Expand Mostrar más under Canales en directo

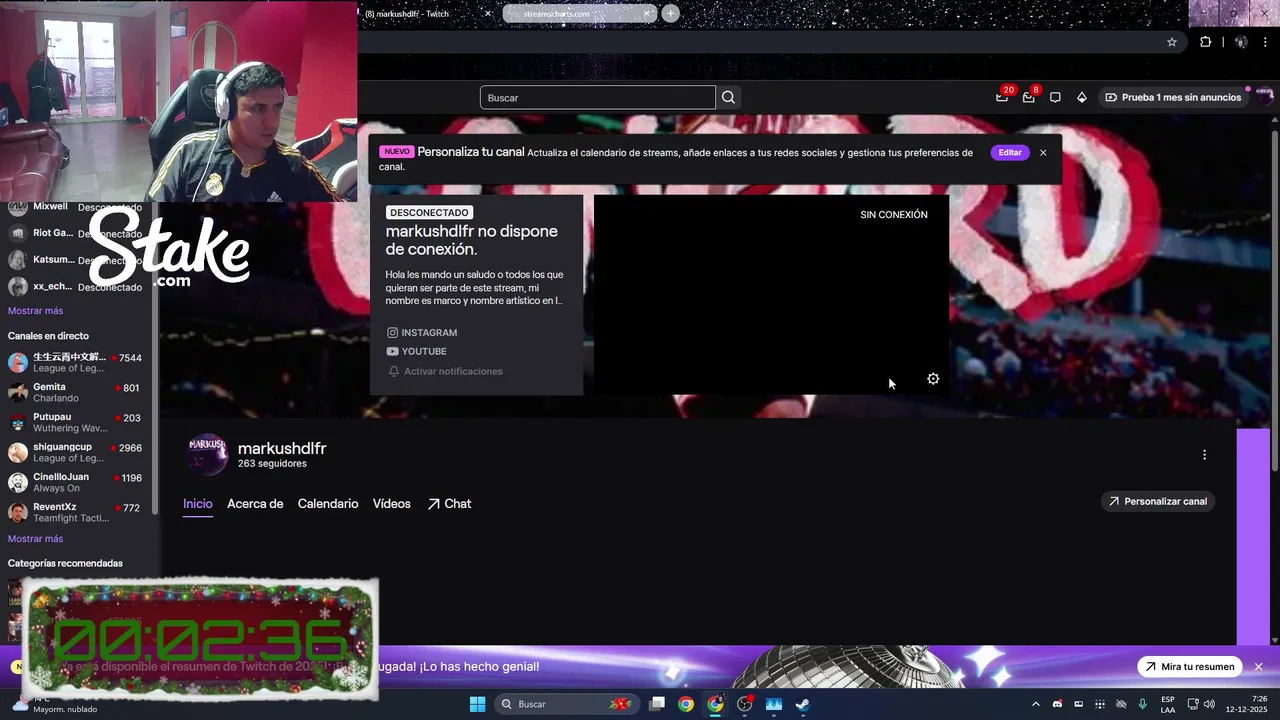coord(35,539)
